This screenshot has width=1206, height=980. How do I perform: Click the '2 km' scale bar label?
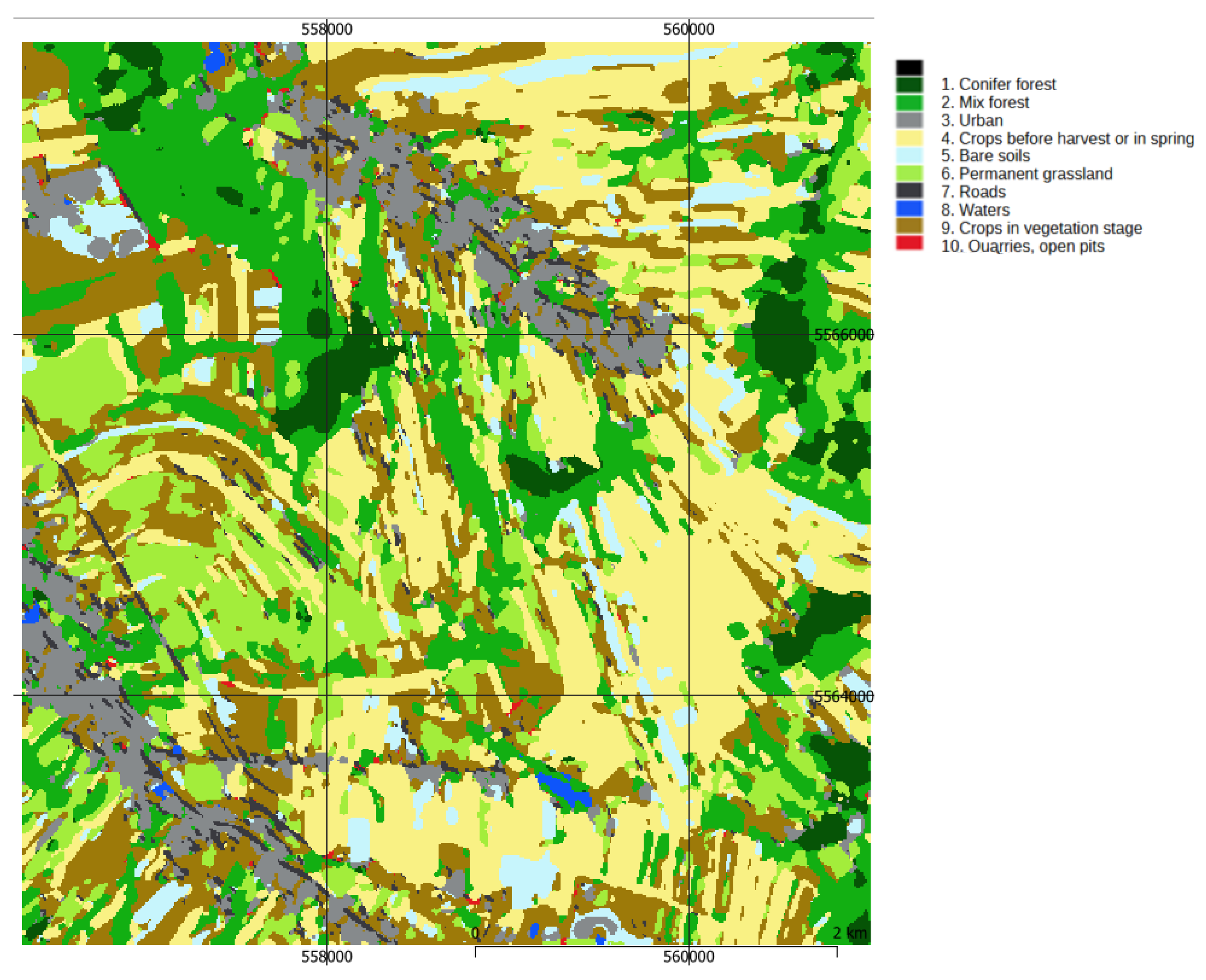pyautogui.click(x=849, y=933)
